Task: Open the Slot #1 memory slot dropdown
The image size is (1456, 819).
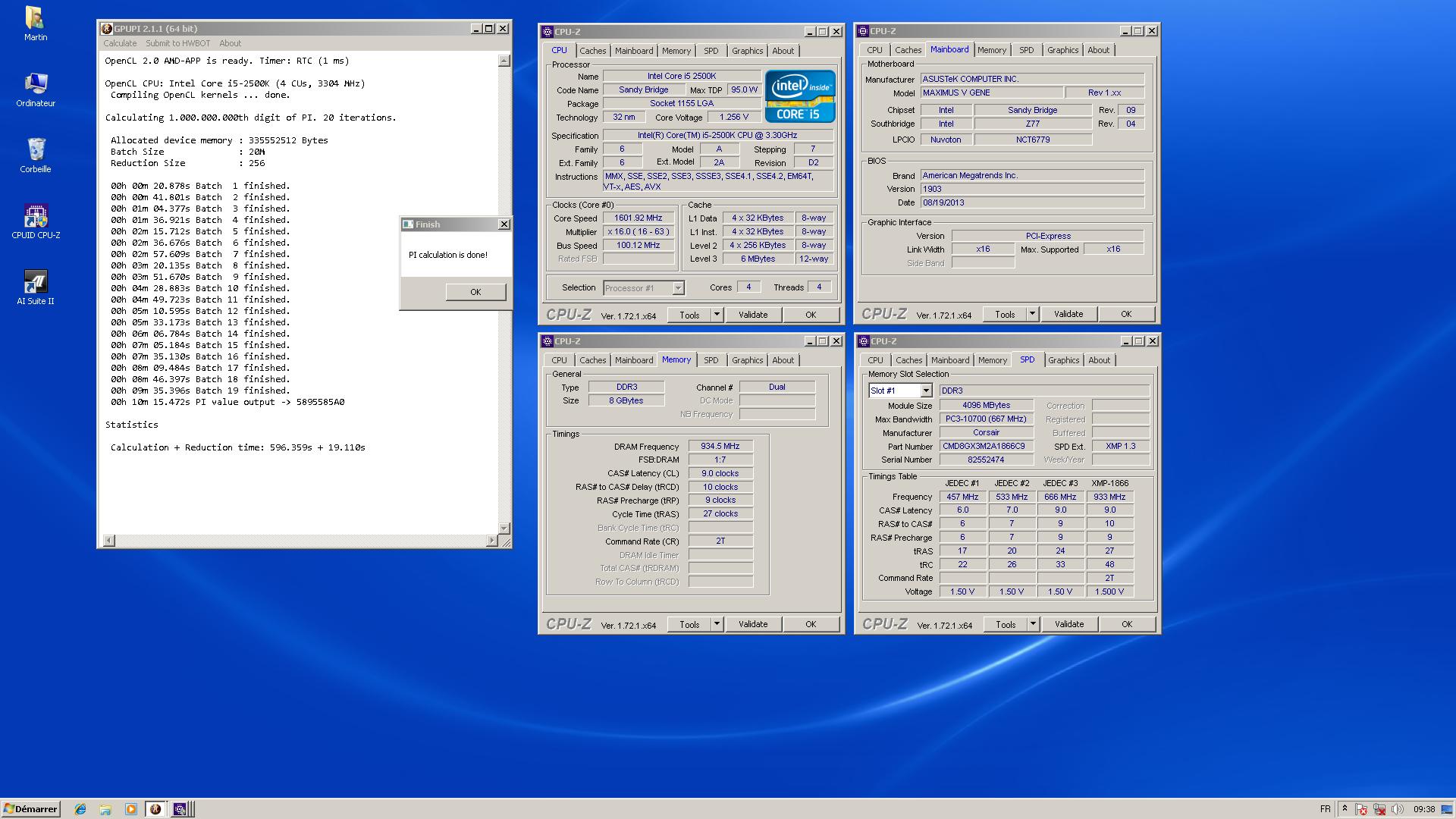Action: (x=926, y=391)
